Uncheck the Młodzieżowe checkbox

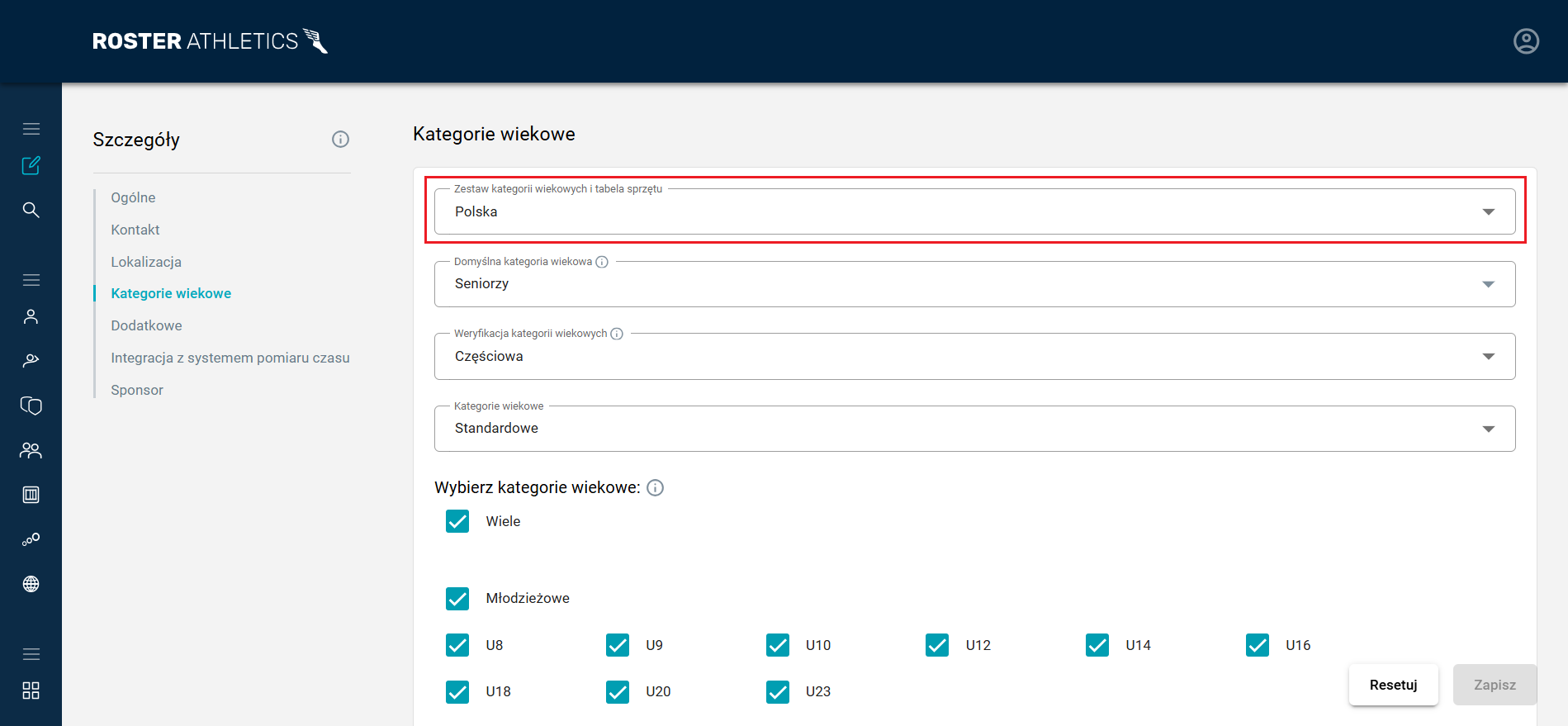pyautogui.click(x=457, y=598)
